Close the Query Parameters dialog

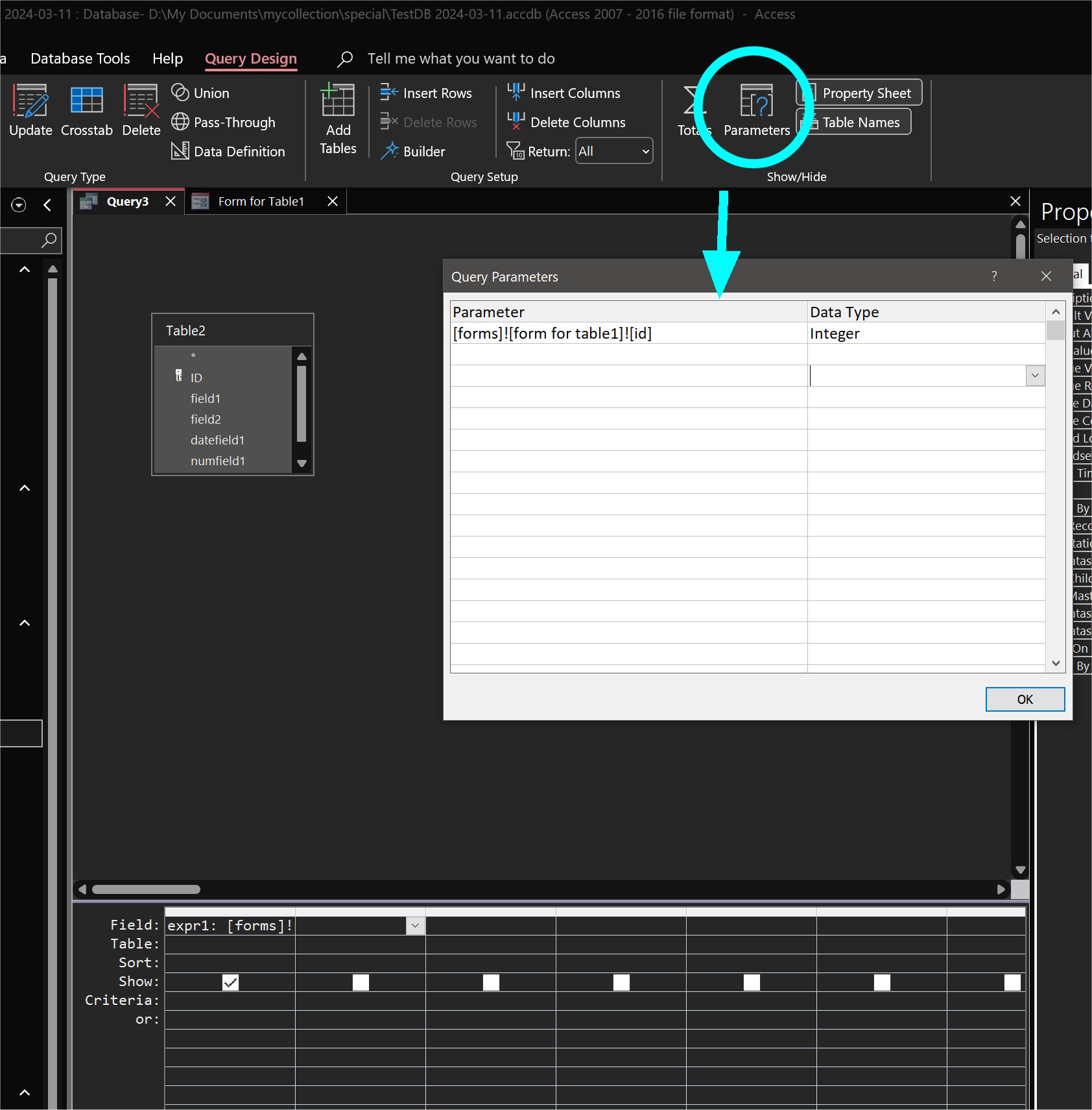(1046, 276)
